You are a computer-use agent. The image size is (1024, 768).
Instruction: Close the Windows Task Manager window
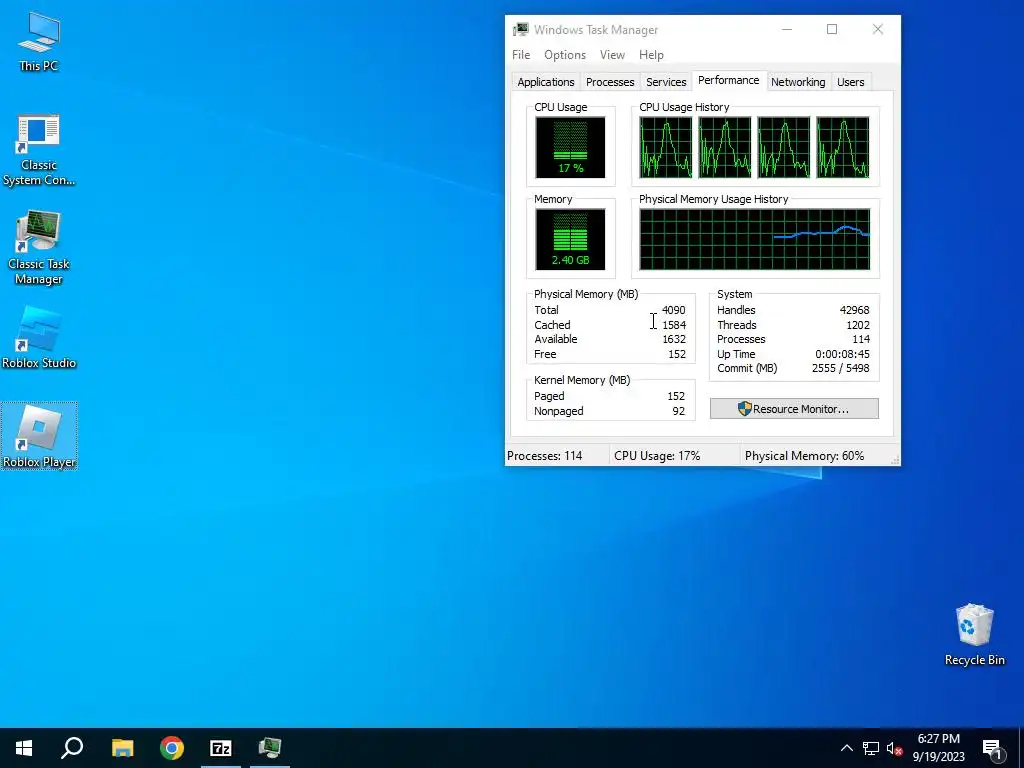tap(878, 29)
